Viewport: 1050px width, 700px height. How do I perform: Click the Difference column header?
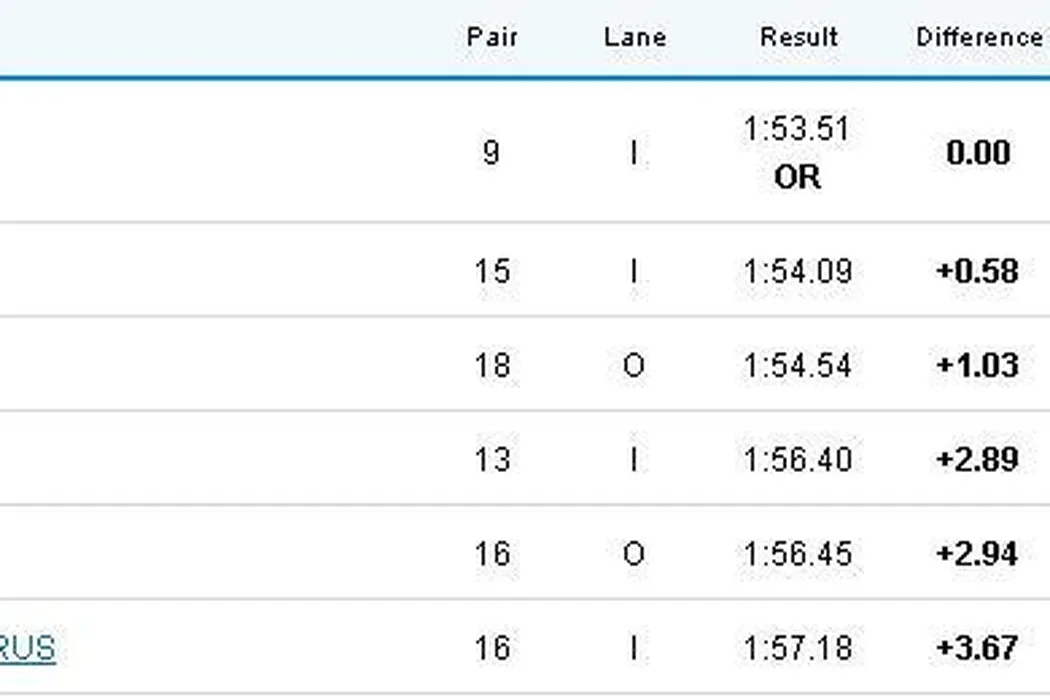click(x=978, y=38)
